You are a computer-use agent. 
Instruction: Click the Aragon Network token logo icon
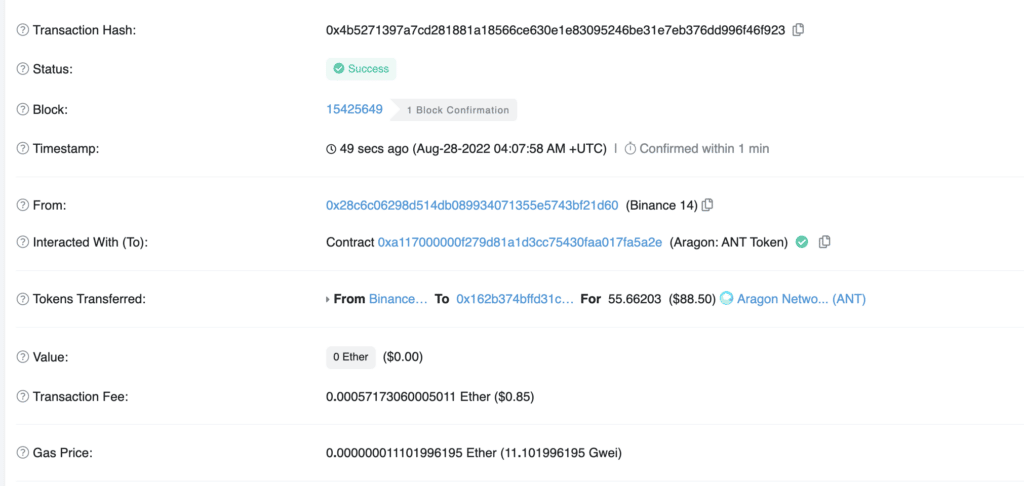tap(727, 298)
